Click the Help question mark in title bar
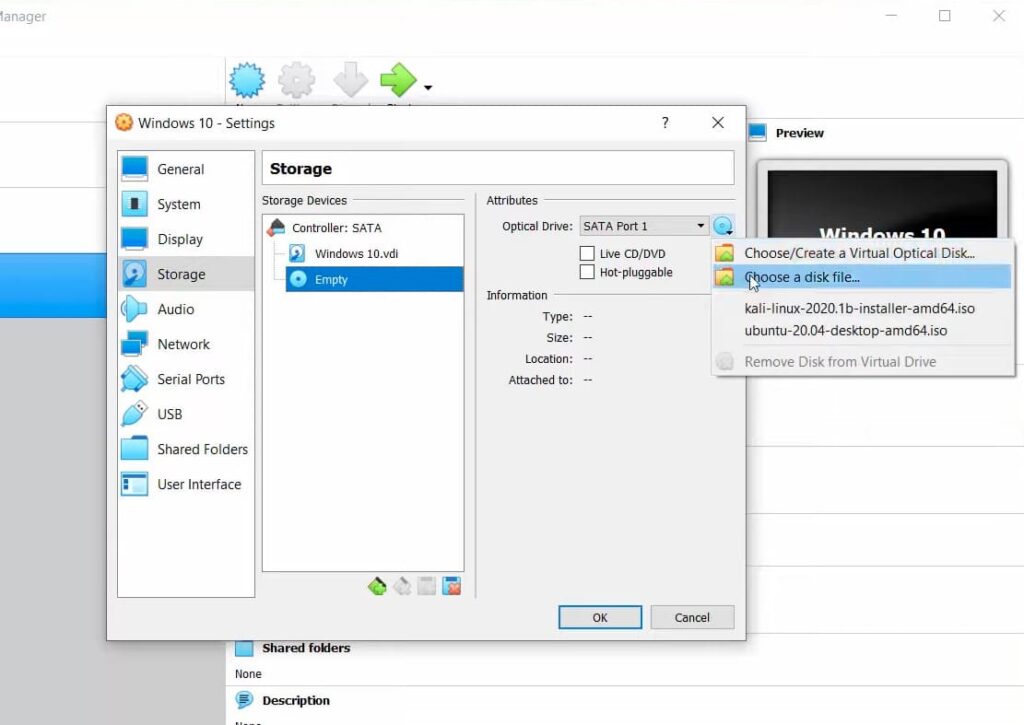 click(x=665, y=123)
